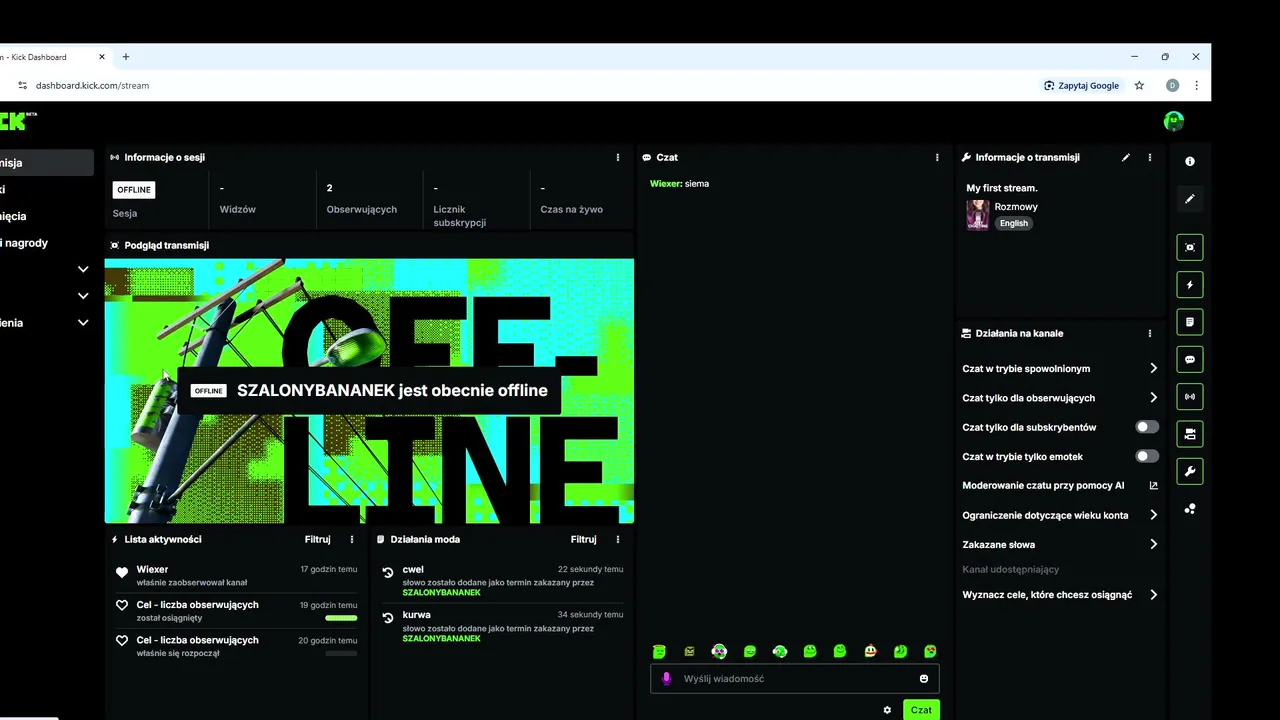Viewport: 1280px width, 720px height.
Task: Open the user avatar in Kick header
Action: coord(1174,121)
